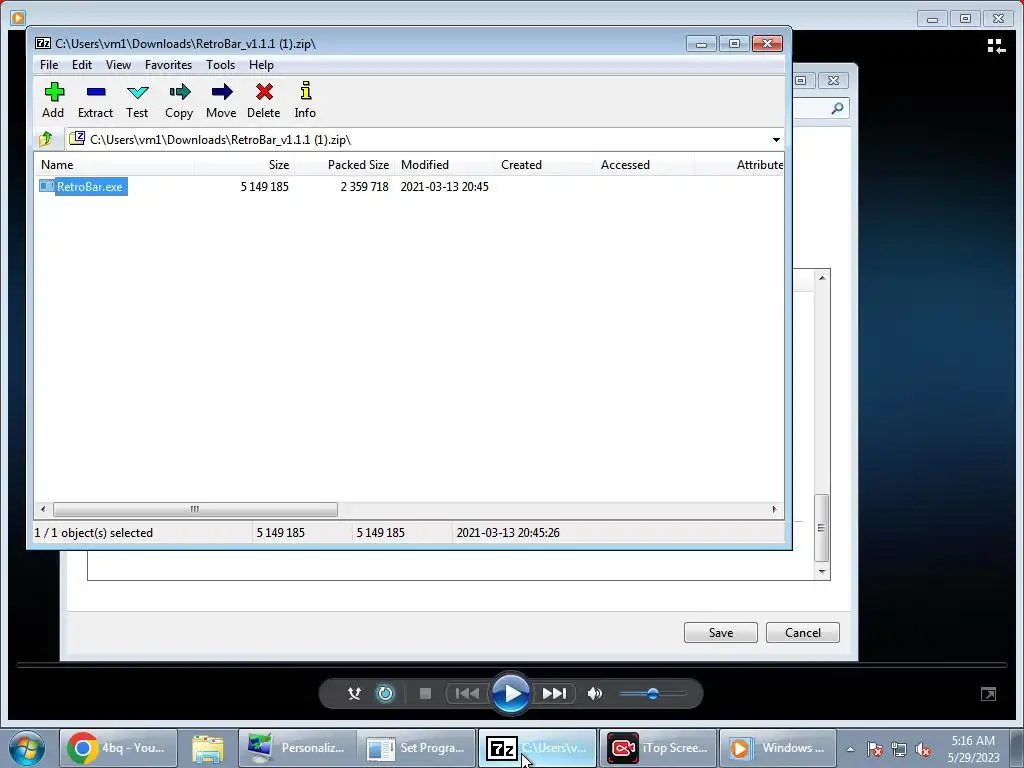
Task: Run the Test archive tool
Action: click(x=137, y=100)
